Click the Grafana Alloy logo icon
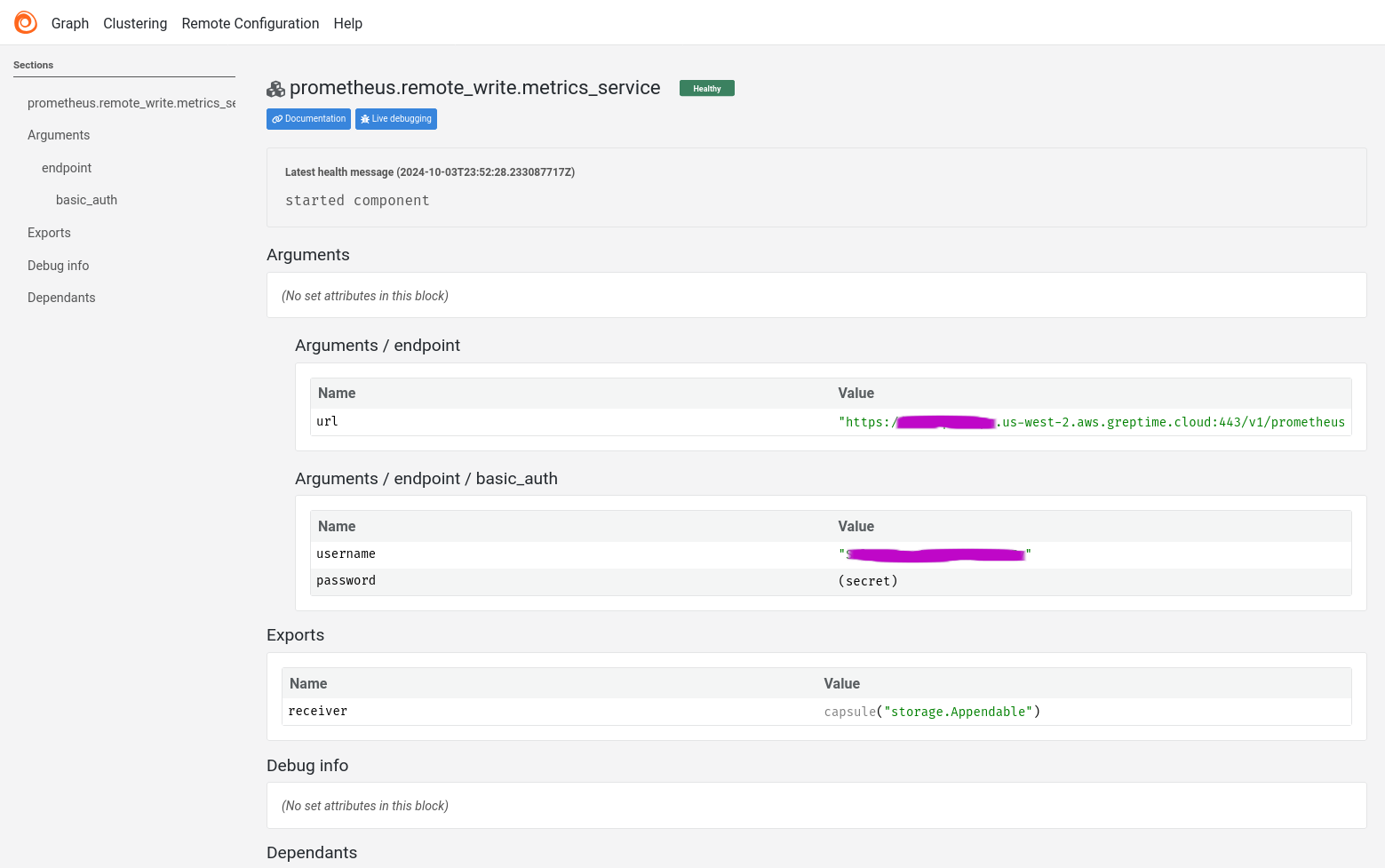This screenshot has height=868, width=1385. tap(26, 22)
